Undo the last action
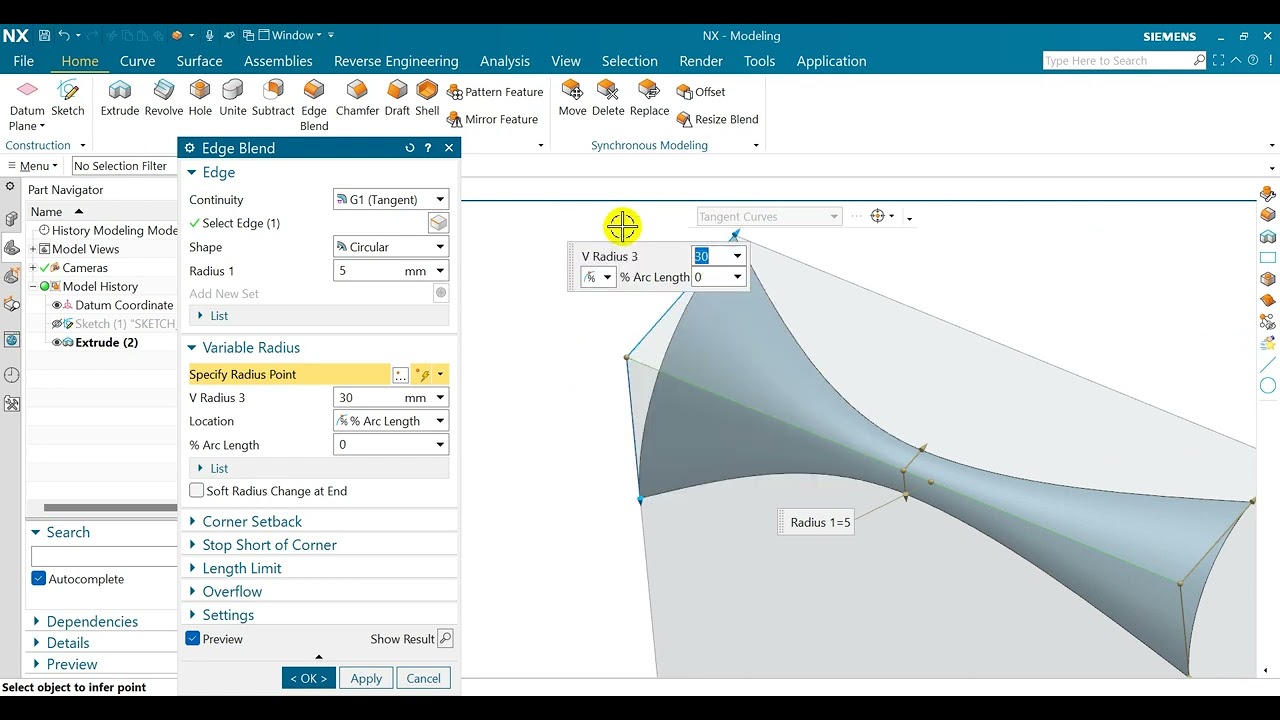 (64, 36)
